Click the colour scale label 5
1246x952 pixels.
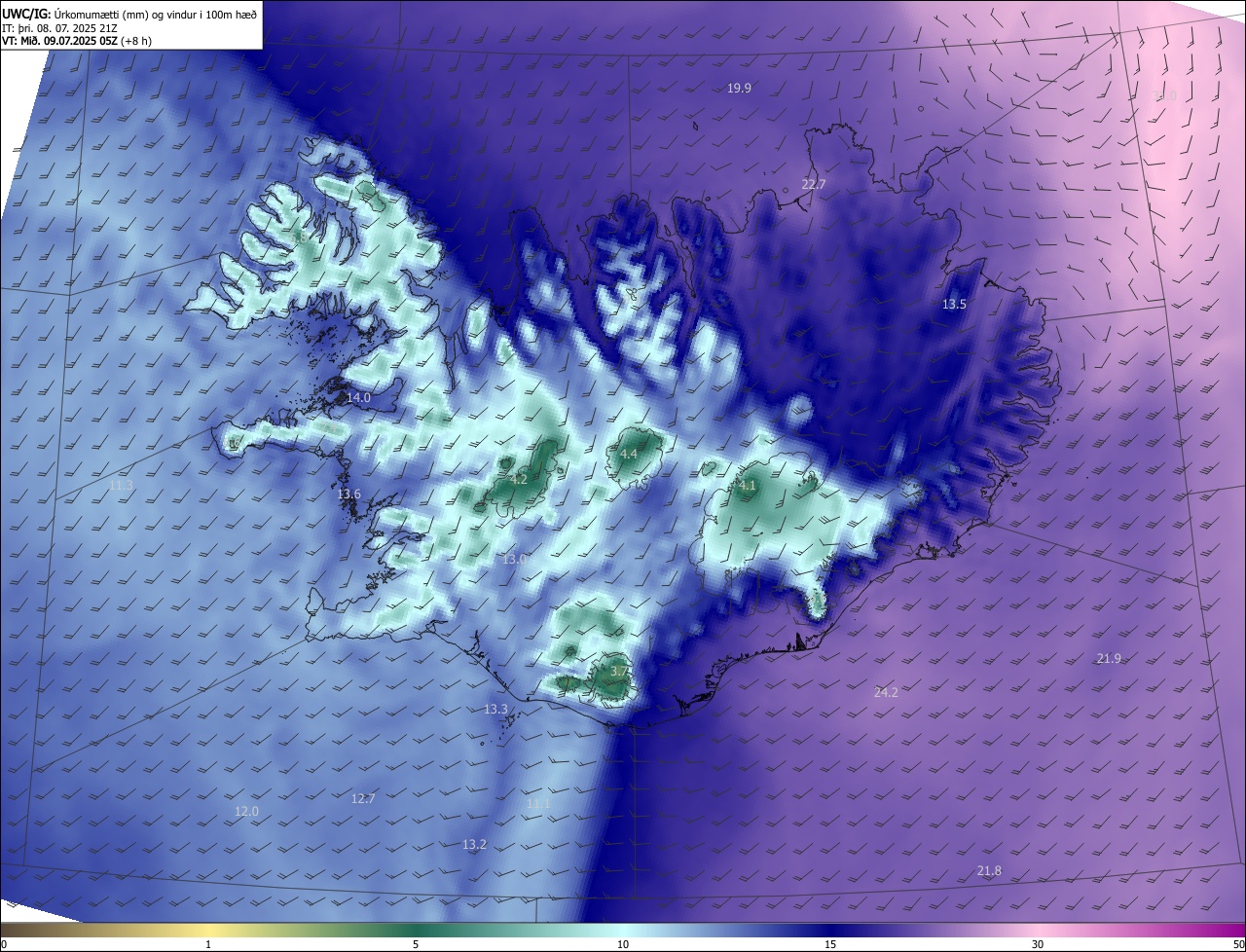[x=416, y=944]
